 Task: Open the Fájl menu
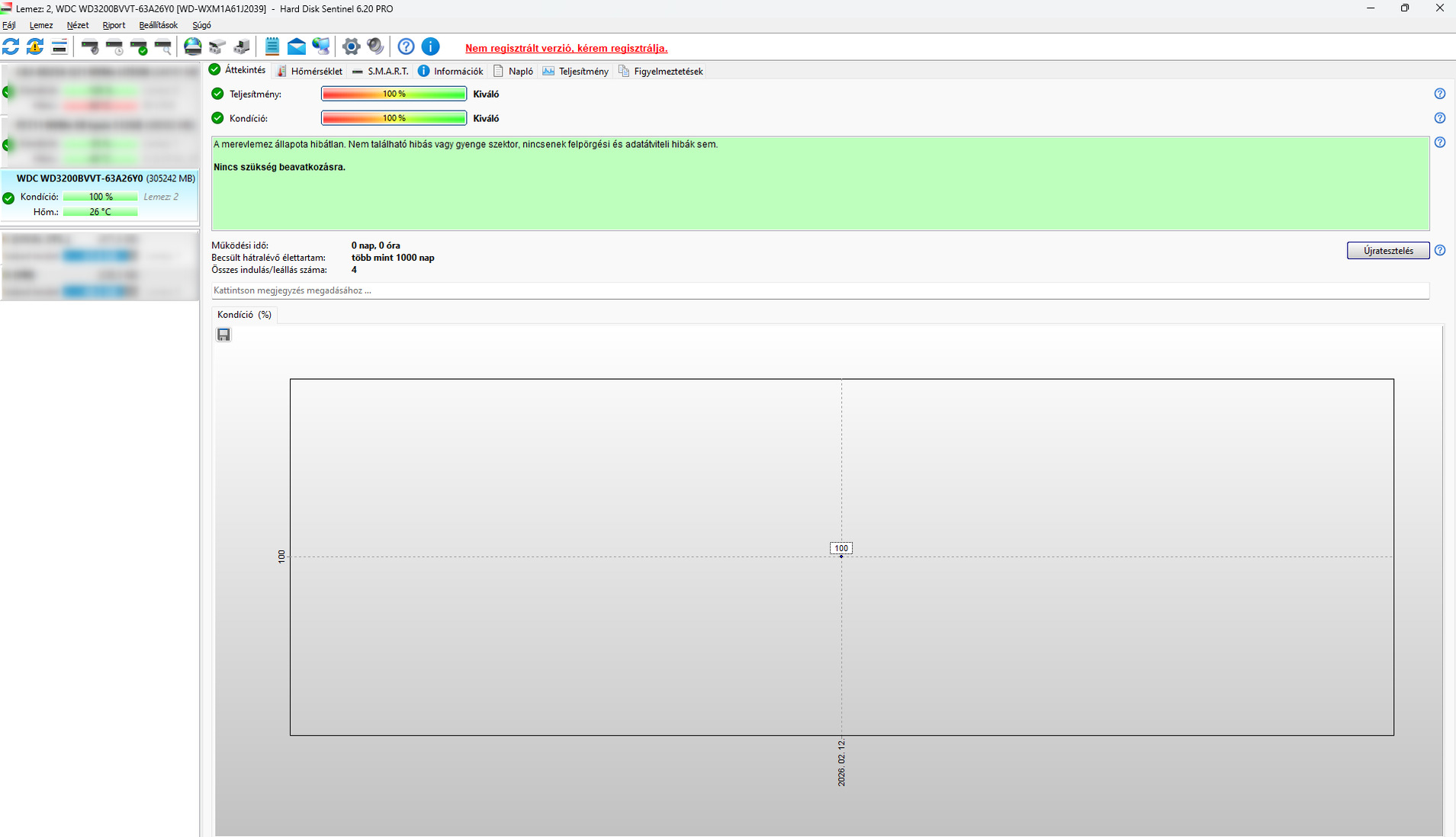click(9, 25)
